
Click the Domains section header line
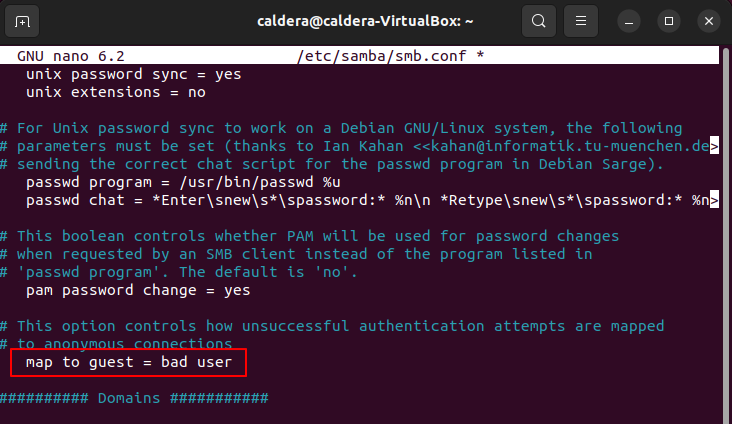tap(133, 399)
